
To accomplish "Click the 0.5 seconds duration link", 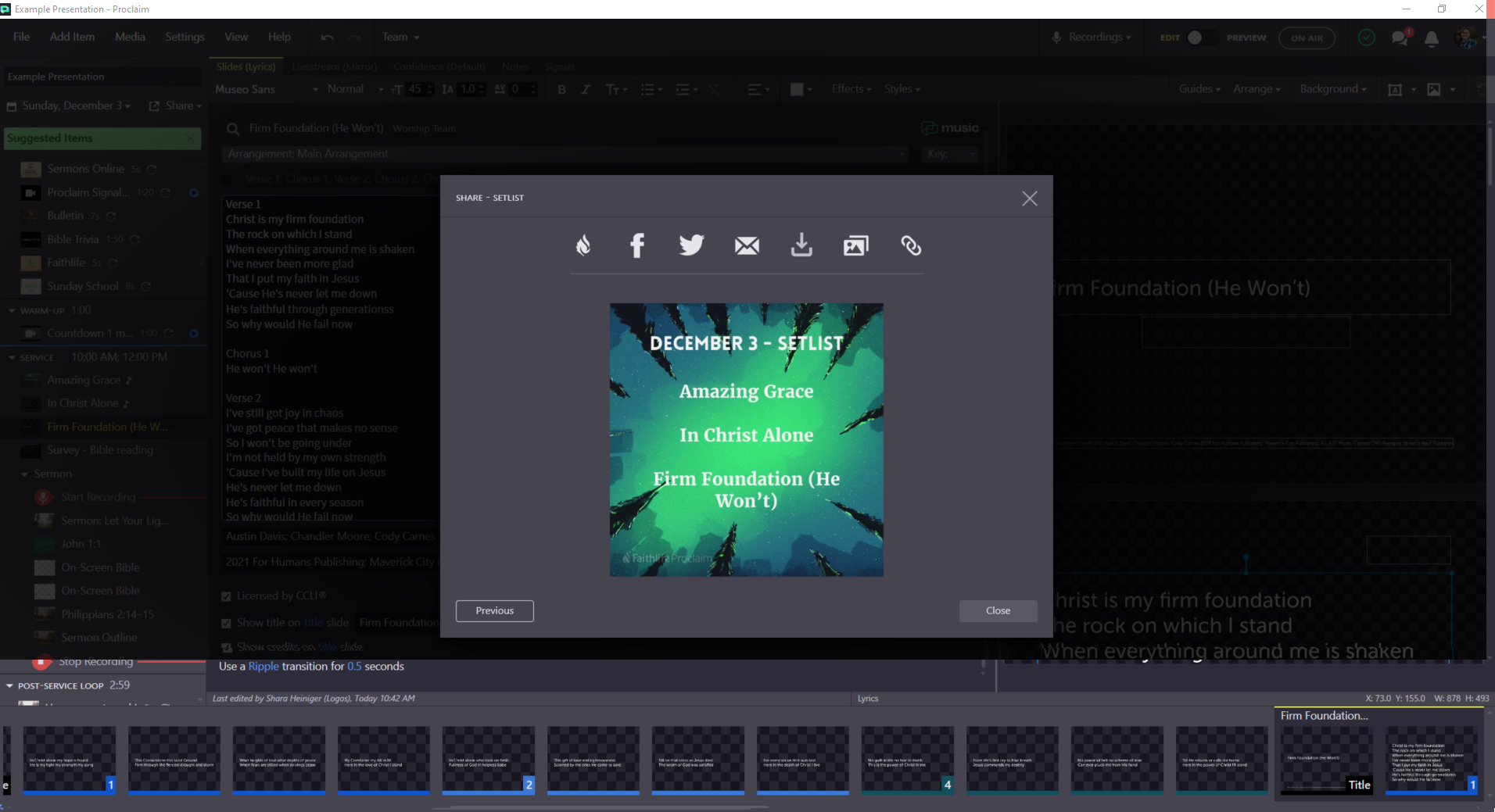I will tap(354, 667).
